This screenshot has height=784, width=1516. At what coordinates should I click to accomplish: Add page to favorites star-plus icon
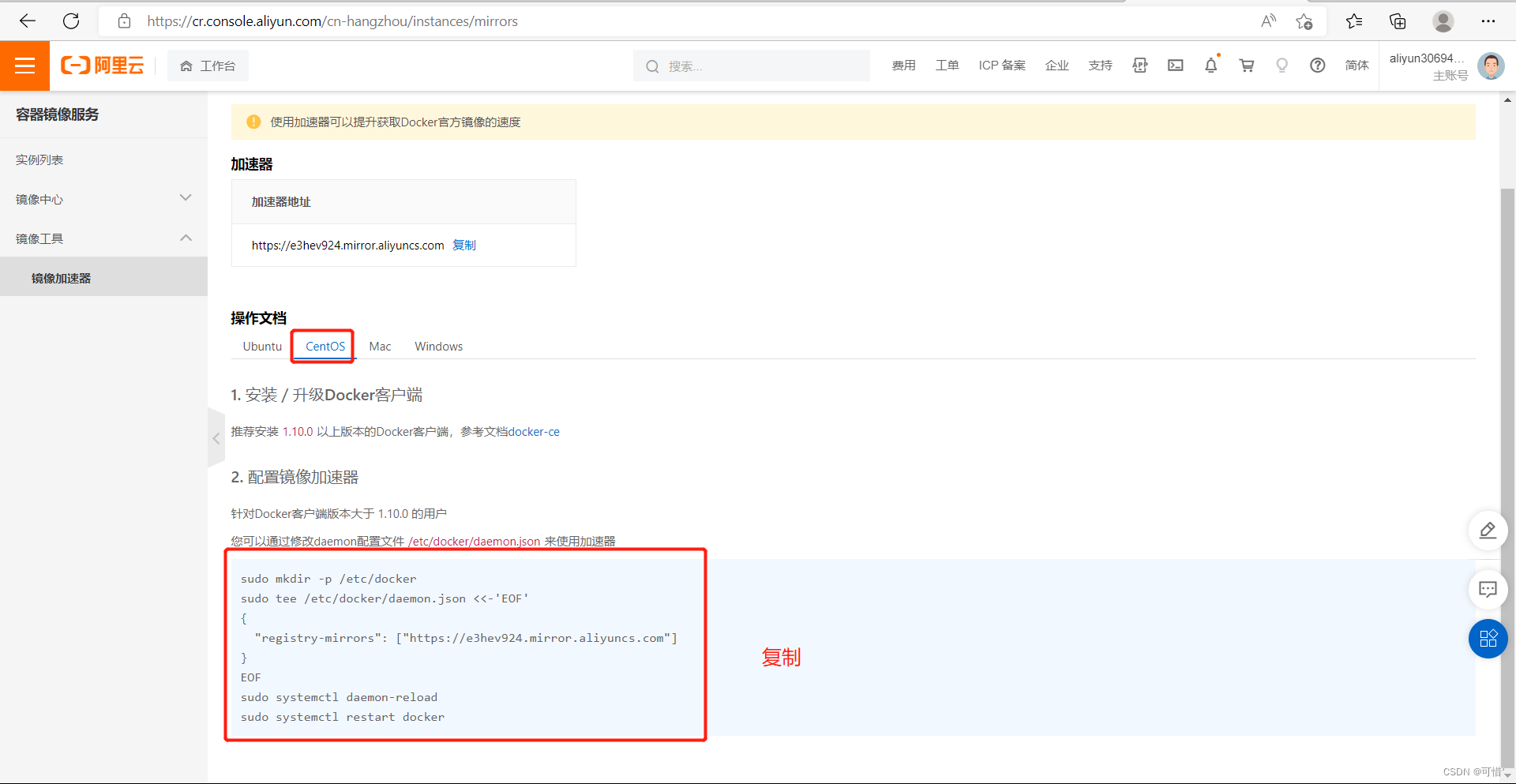click(x=1304, y=21)
